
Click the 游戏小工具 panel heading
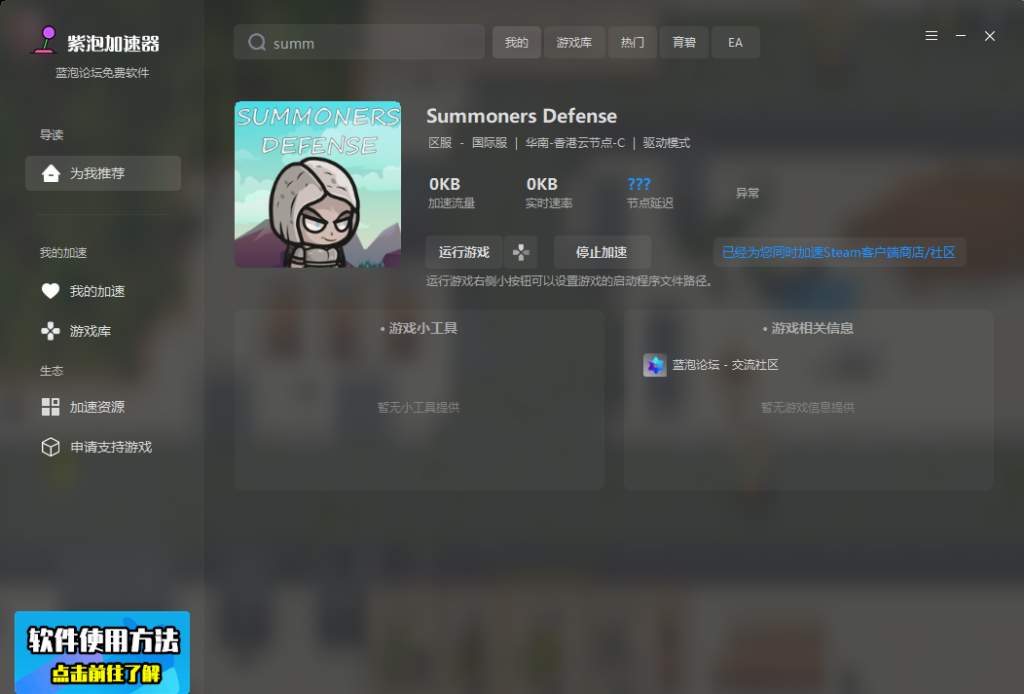(423, 328)
